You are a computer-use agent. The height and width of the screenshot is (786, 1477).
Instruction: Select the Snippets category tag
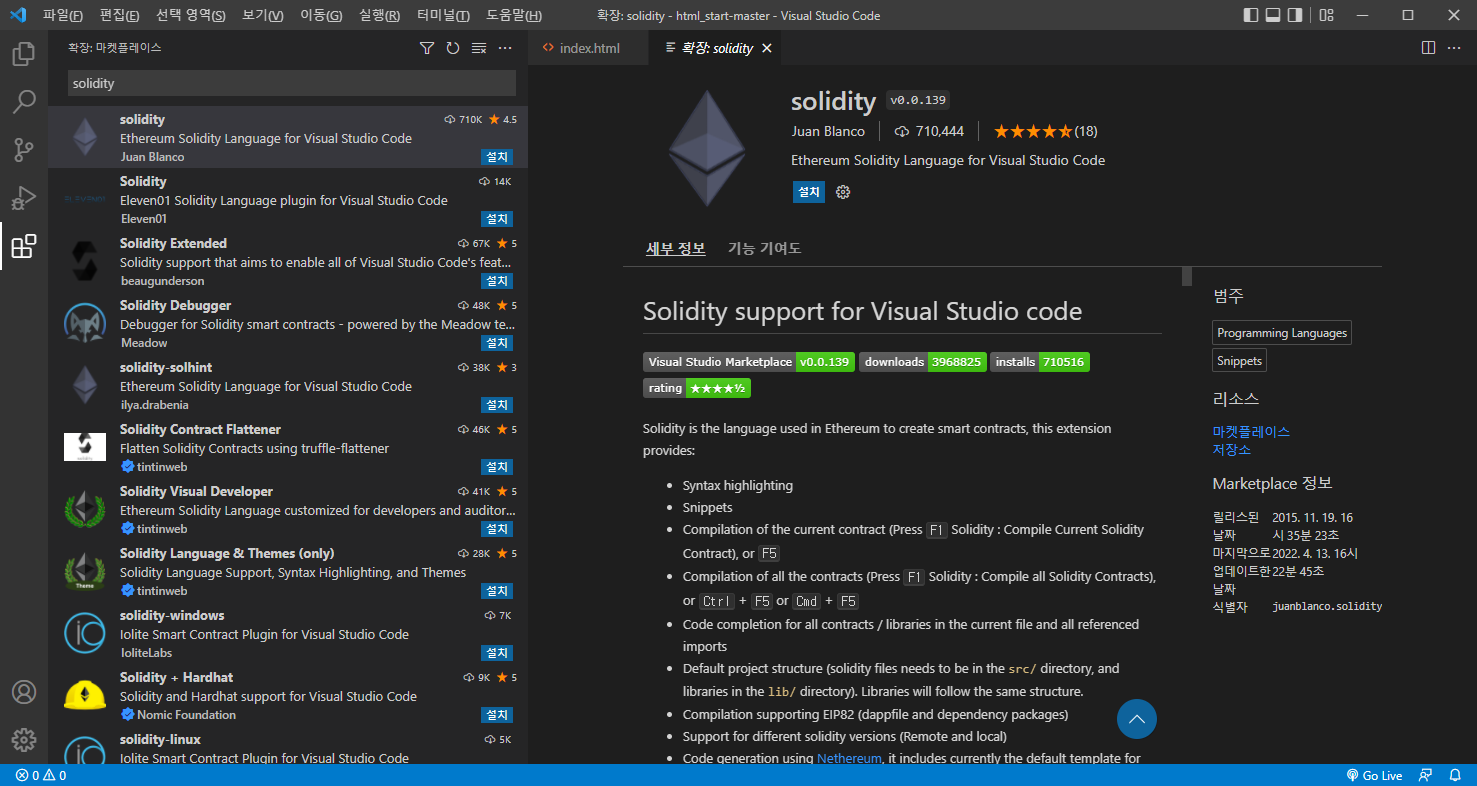coord(1240,361)
